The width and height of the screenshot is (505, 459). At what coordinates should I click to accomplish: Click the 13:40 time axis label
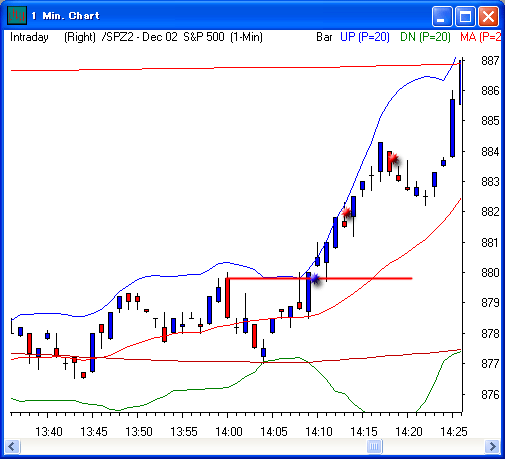(x=49, y=432)
